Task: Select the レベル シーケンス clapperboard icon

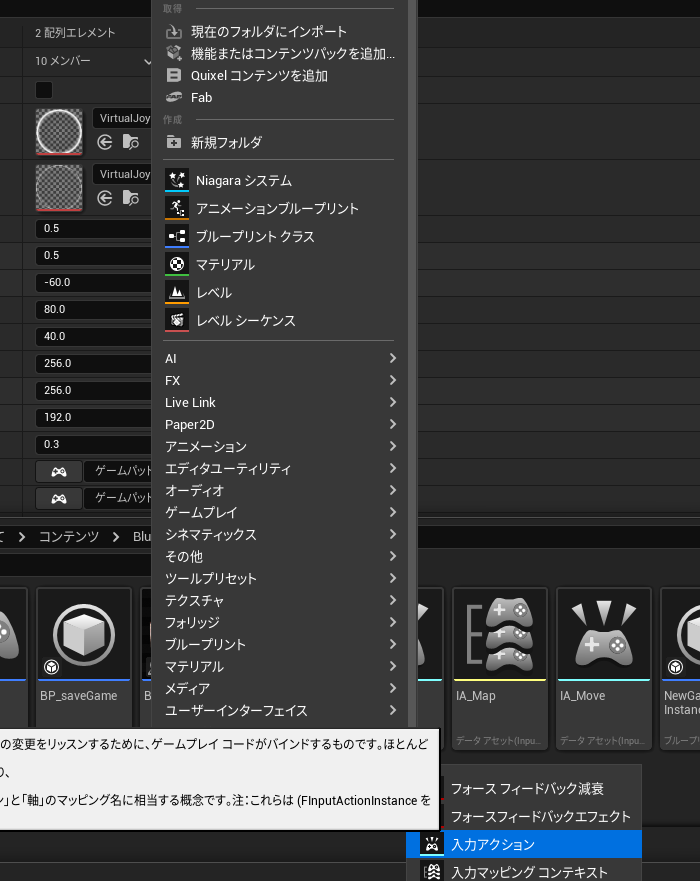Action: pyautogui.click(x=177, y=320)
